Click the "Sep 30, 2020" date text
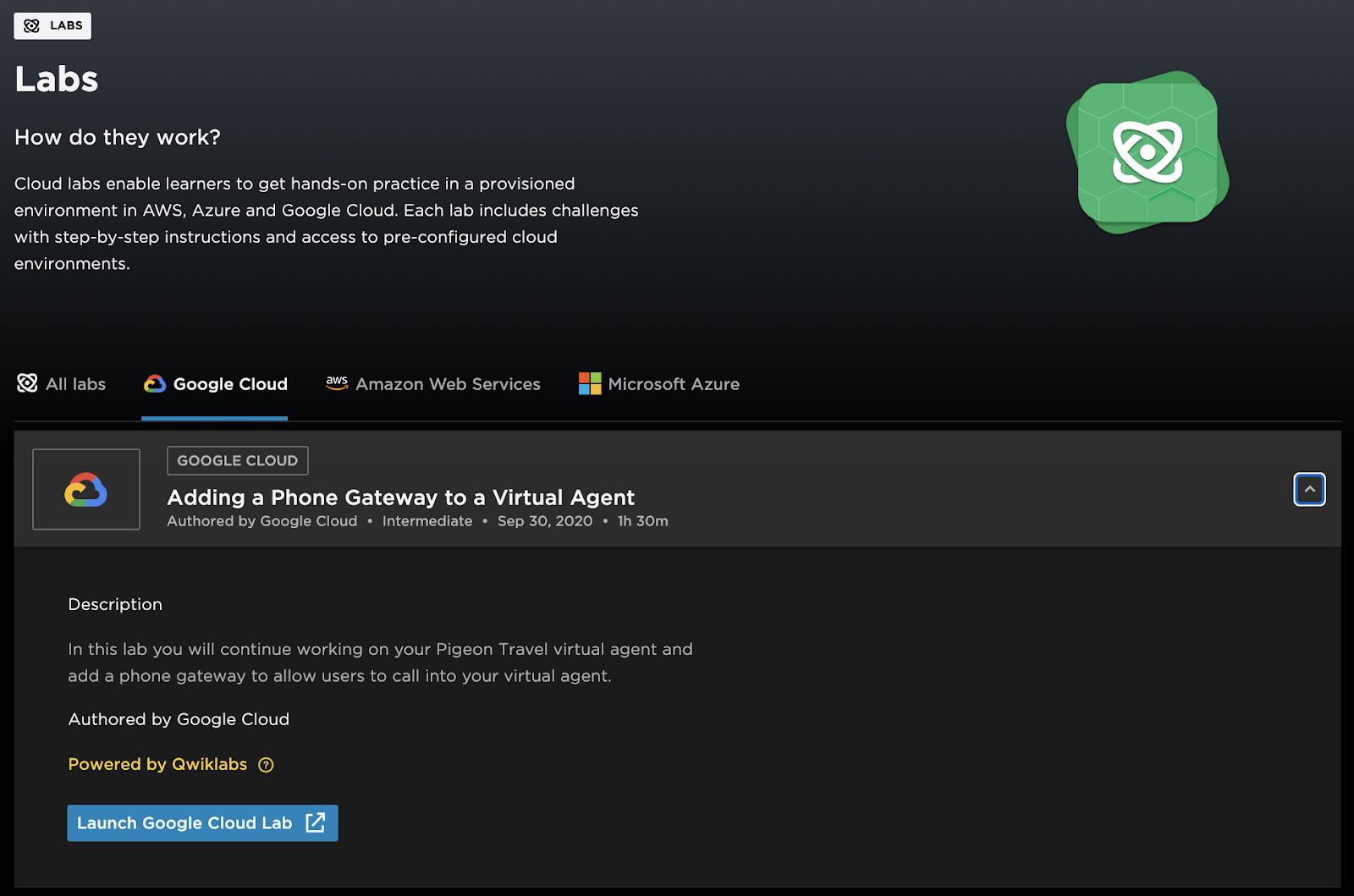The image size is (1354, 896). pyautogui.click(x=545, y=521)
